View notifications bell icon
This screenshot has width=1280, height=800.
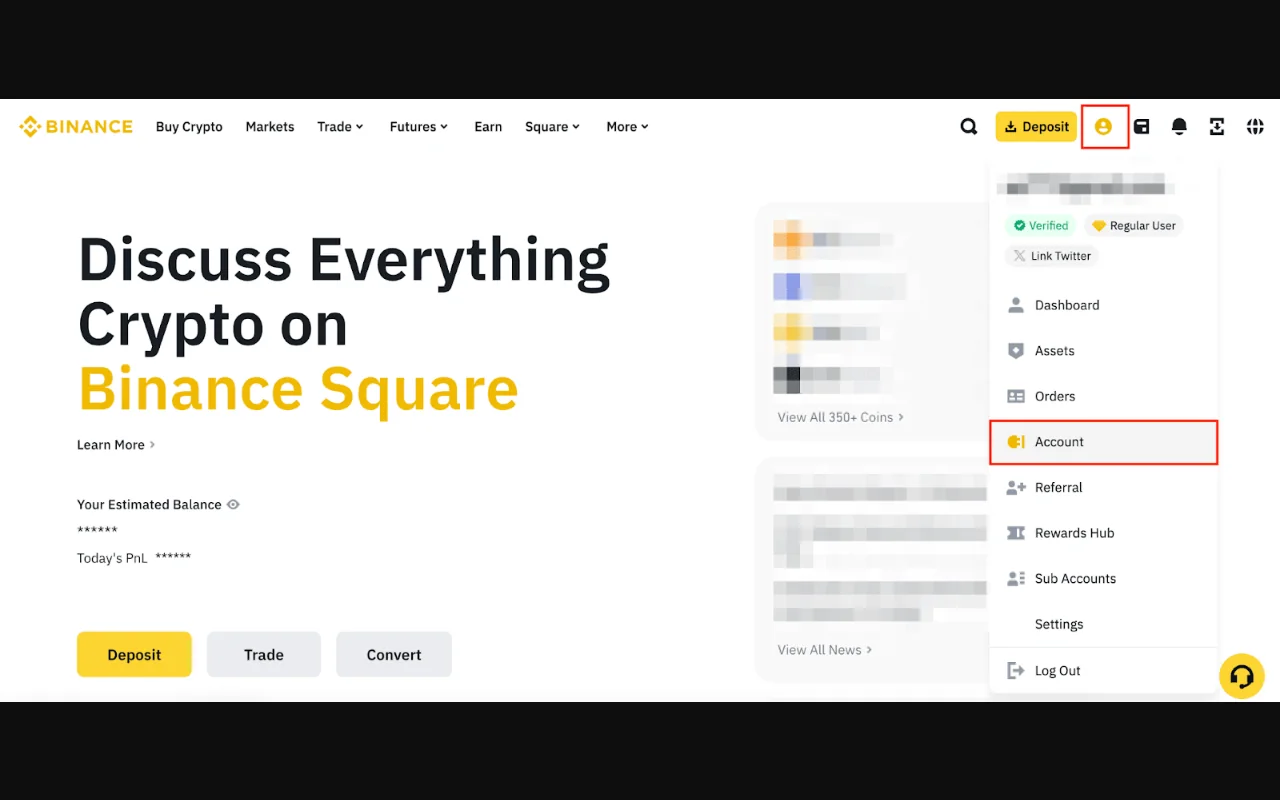(1179, 126)
